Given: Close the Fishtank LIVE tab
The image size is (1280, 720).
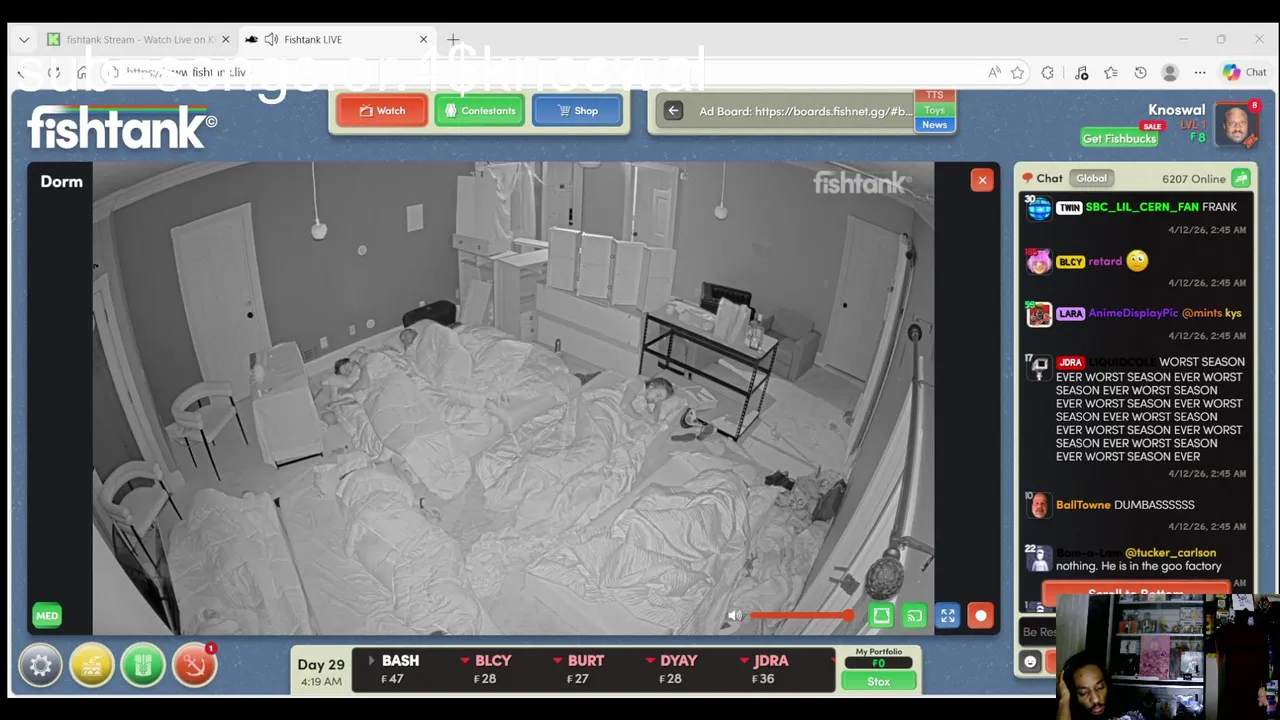Looking at the screenshot, I should point(423,40).
